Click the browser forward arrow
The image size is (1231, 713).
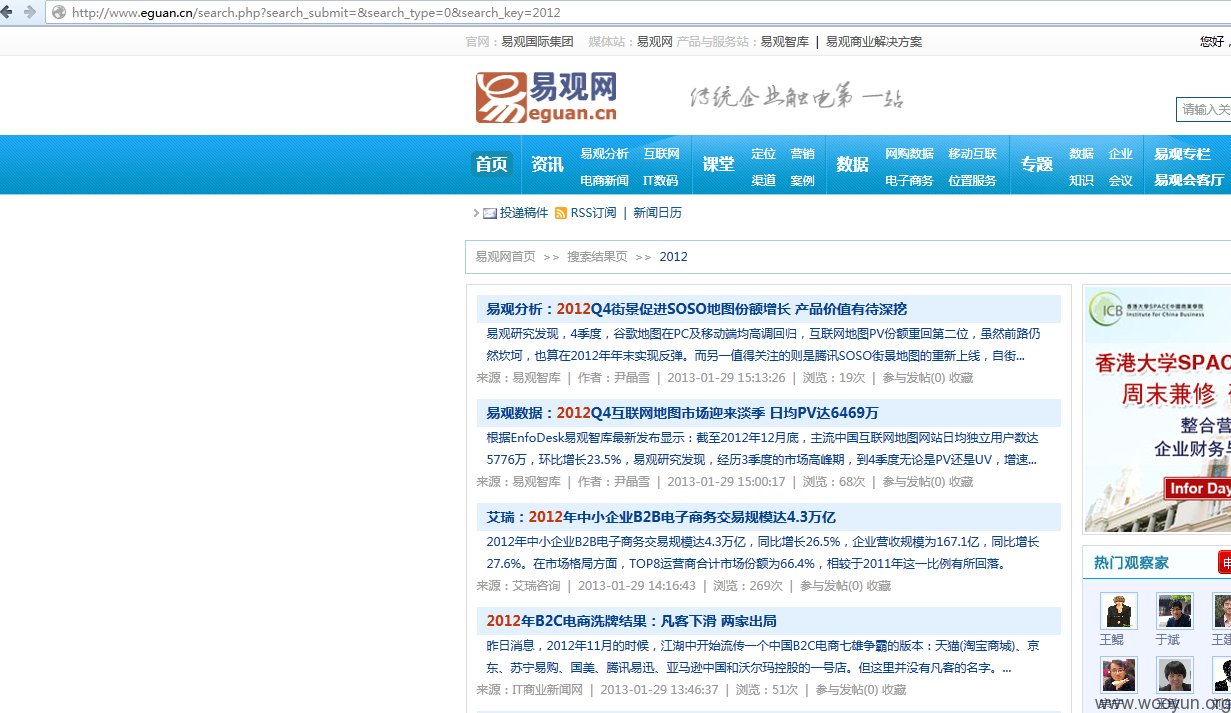click(29, 12)
